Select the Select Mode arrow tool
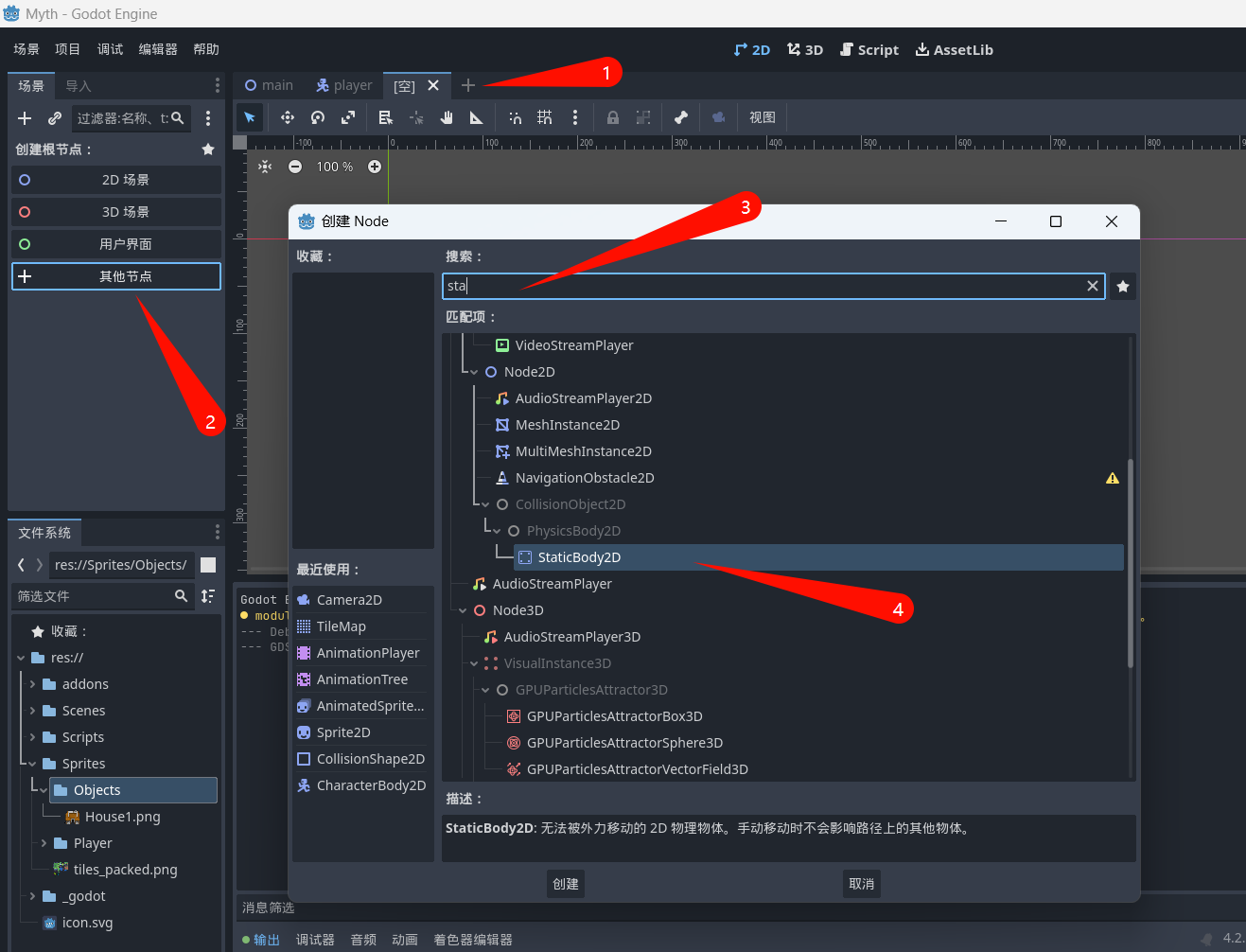 tap(250, 117)
